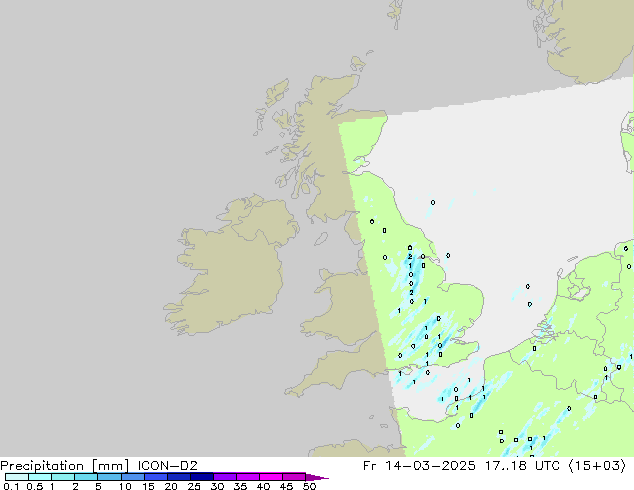Click the legend value "25"
Viewport: 634px width, 490px height.
pos(194,486)
